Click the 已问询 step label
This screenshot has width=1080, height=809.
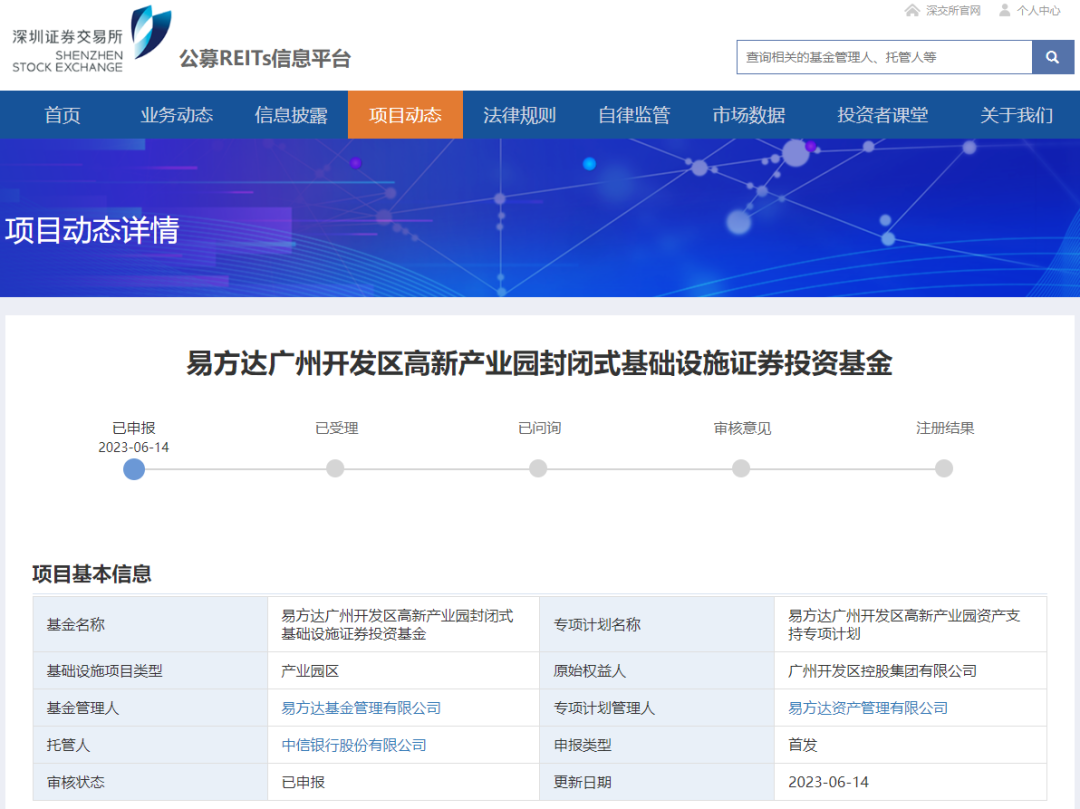click(539, 428)
